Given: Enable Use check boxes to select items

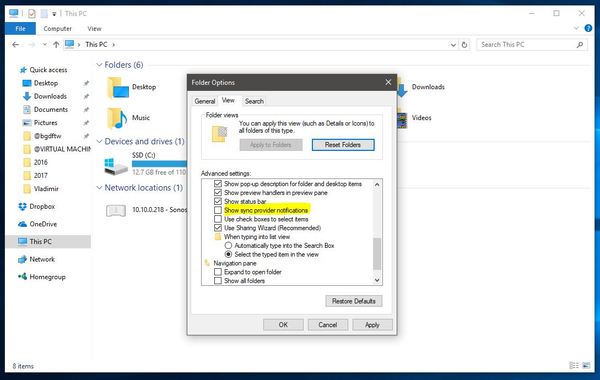Looking at the screenshot, I should (218, 219).
